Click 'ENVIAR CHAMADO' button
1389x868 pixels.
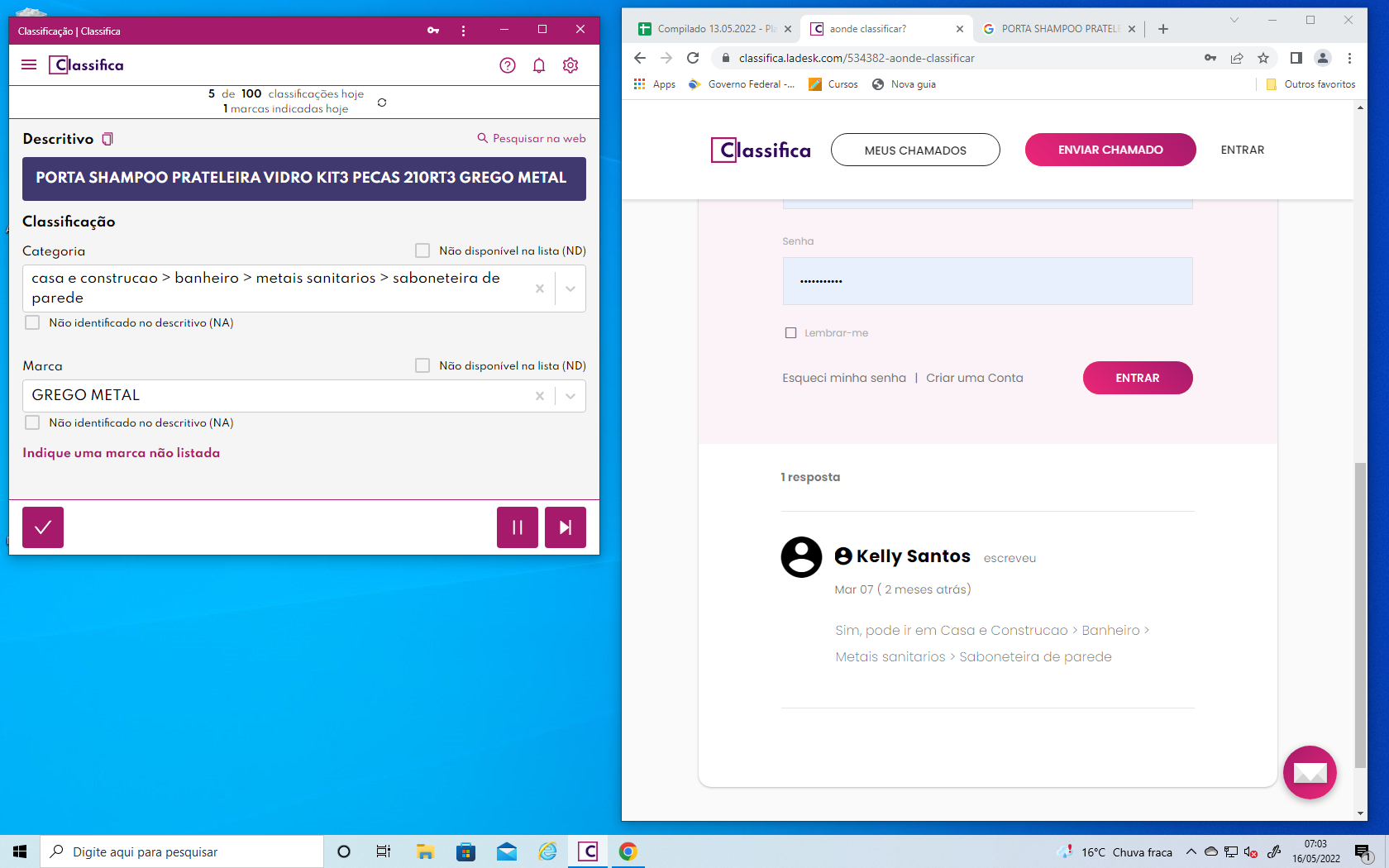pos(1110,150)
